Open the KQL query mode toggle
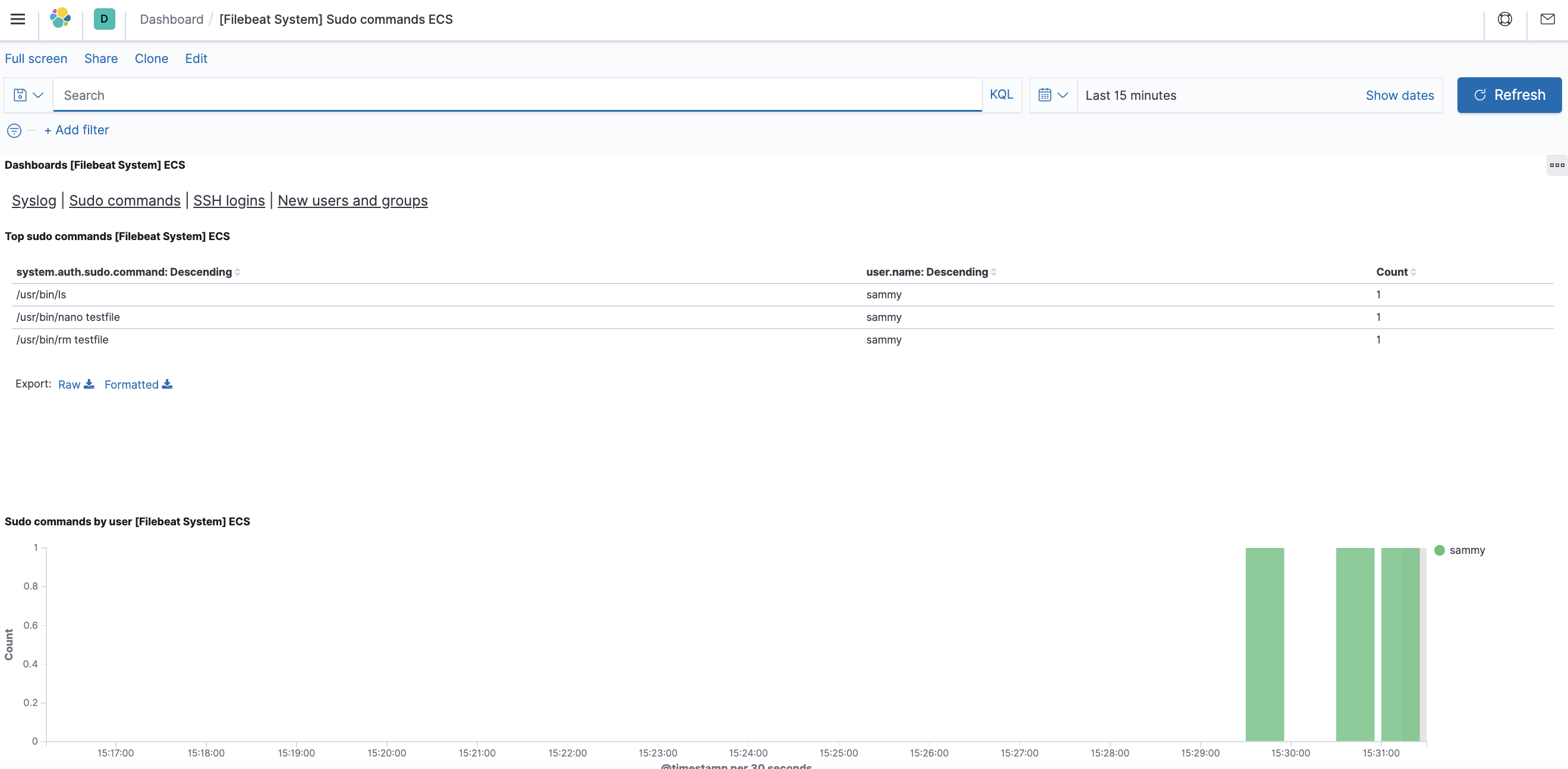Screen dimensions: 1568x769 click(x=1001, y=94)
